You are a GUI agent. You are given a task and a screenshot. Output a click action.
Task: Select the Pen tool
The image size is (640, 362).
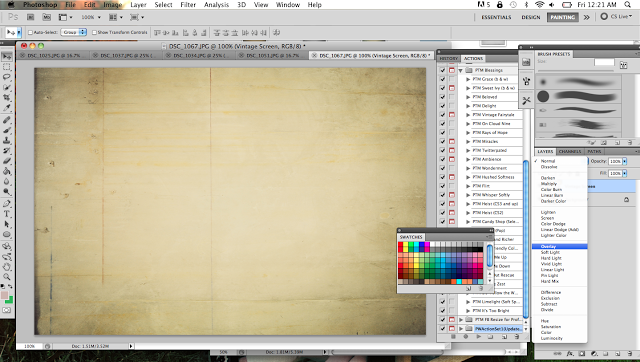click(x=7, y=204)
